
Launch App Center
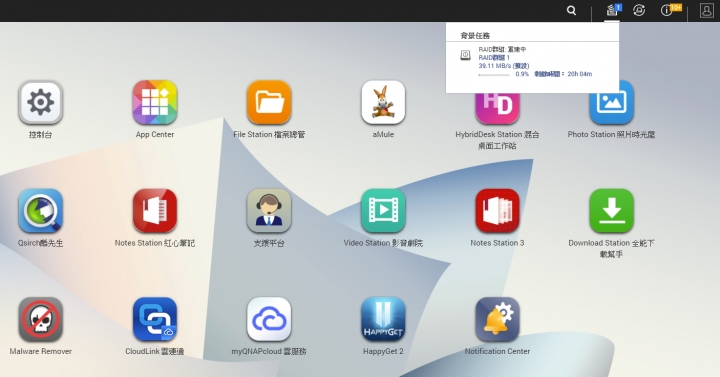155,103
